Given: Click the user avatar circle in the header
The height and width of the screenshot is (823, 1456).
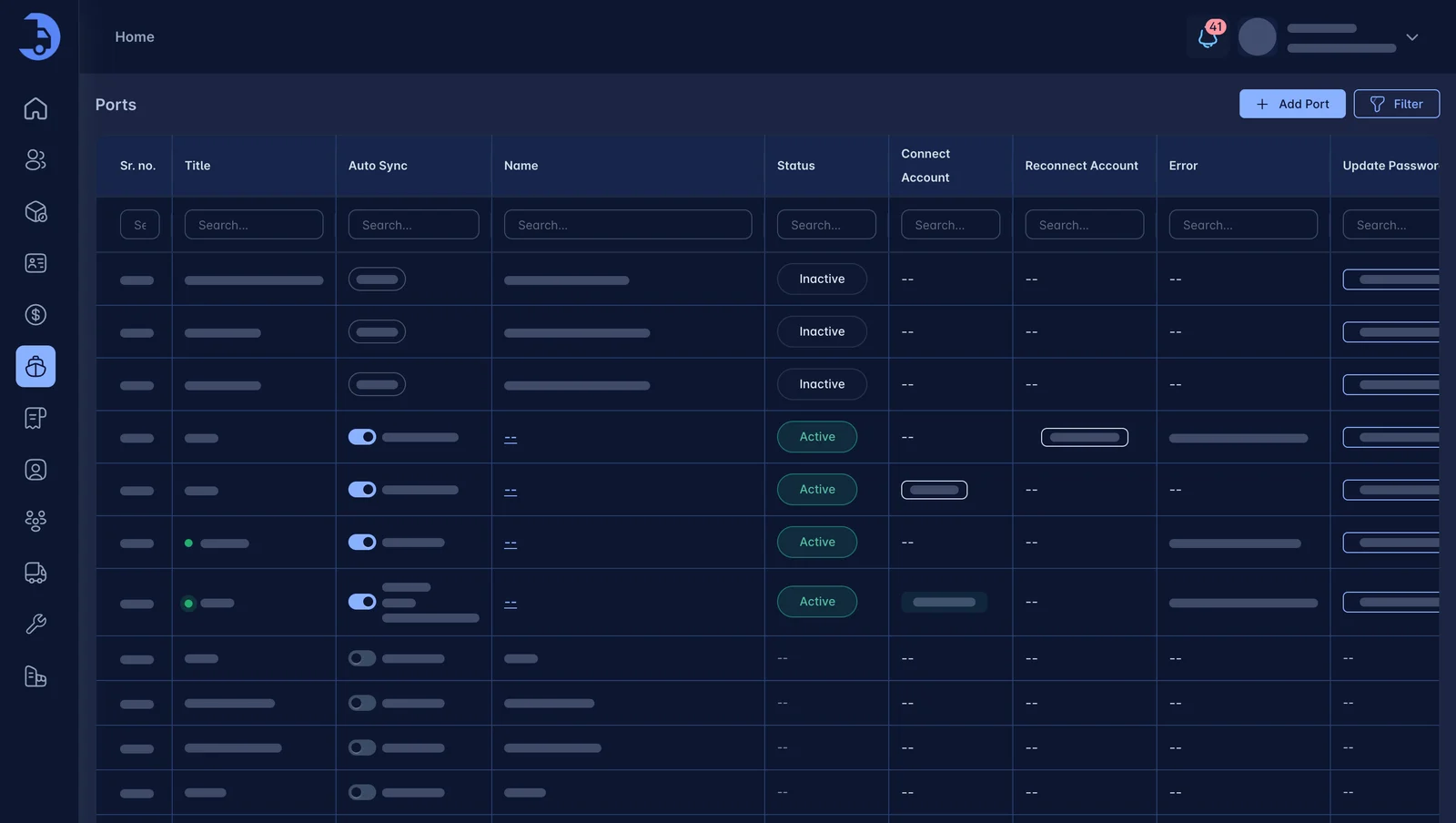Looking at the screenshot, I should [1258, 37].
